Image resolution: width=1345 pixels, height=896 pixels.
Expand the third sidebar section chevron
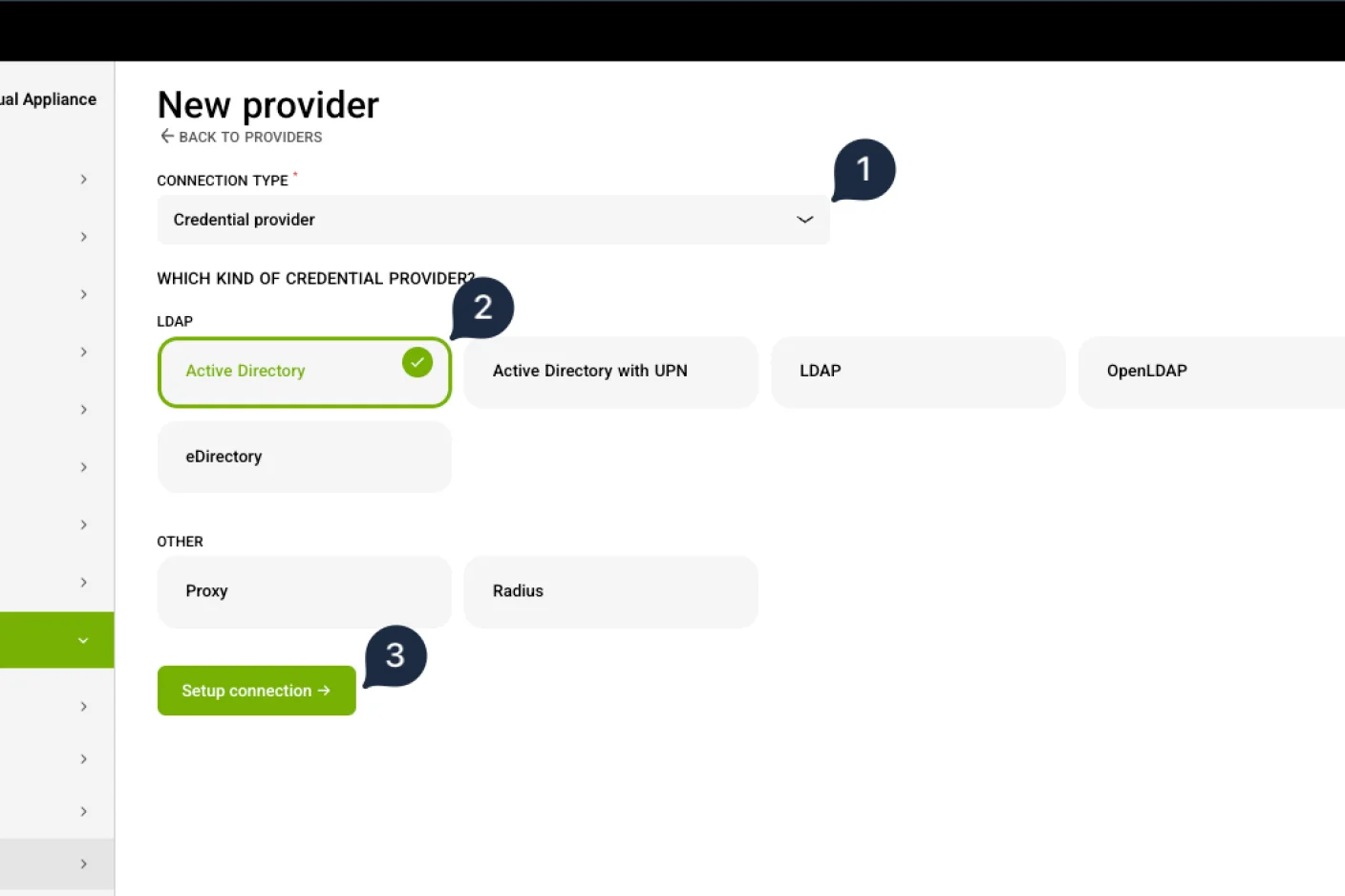click(x=83, y=294)
